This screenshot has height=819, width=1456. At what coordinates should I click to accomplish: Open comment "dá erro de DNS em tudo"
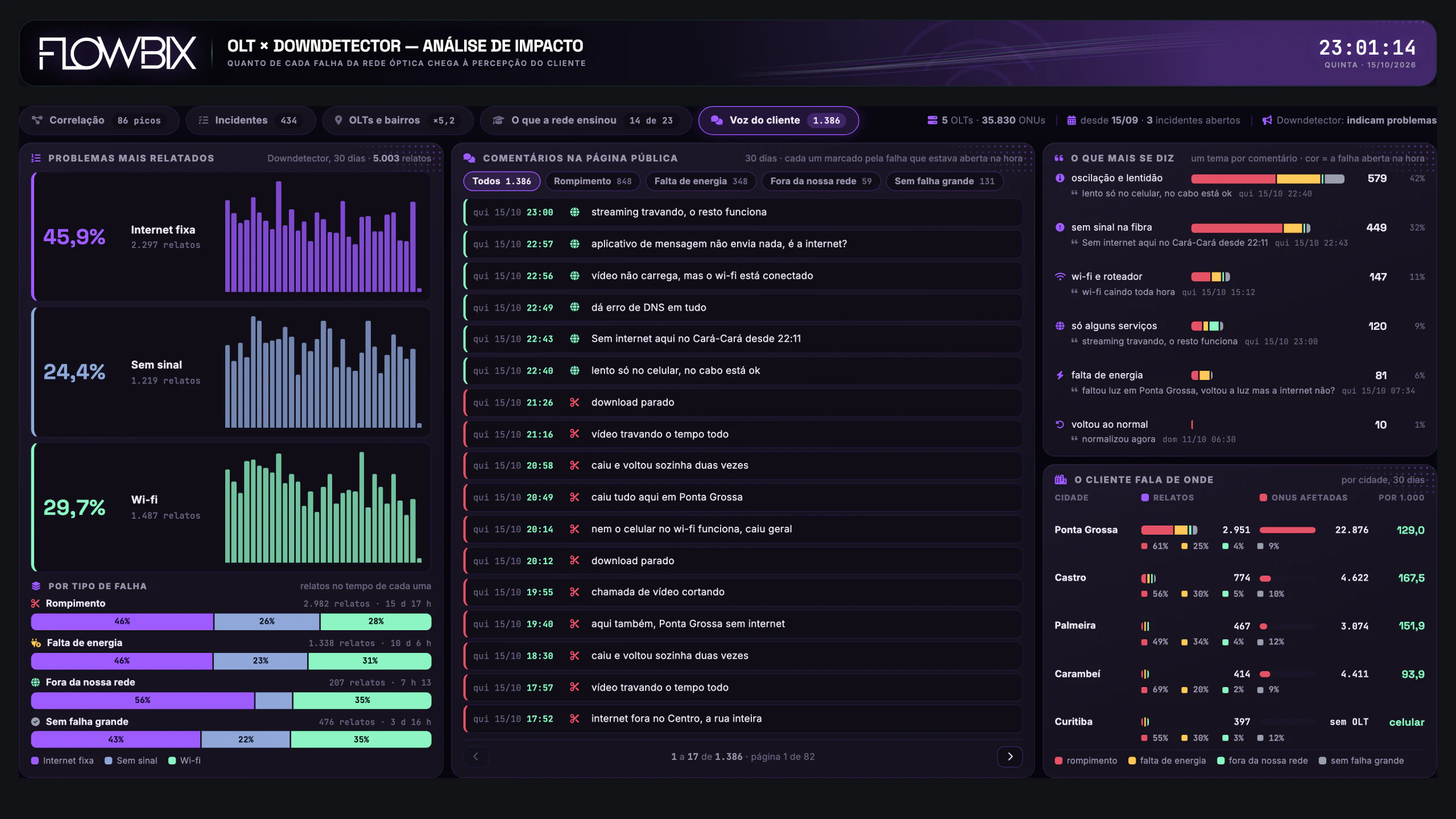tap(743, 308)
